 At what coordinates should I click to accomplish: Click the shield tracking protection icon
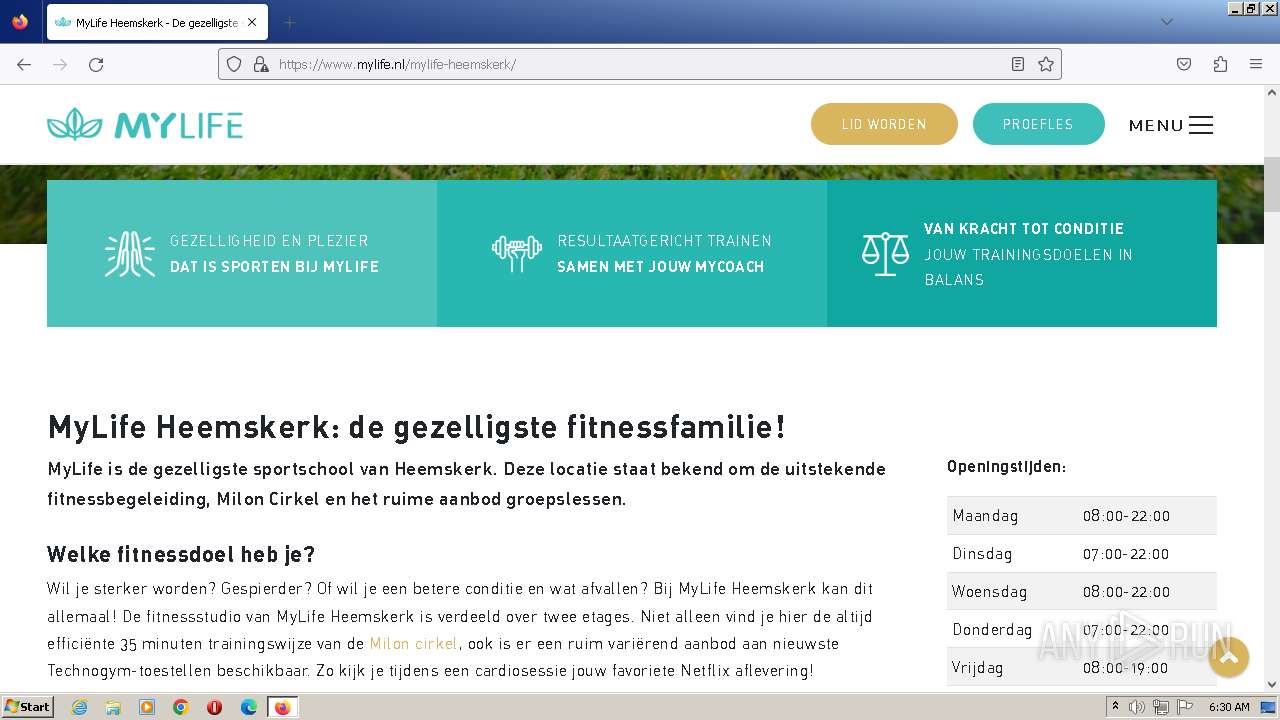pos(234,64)
